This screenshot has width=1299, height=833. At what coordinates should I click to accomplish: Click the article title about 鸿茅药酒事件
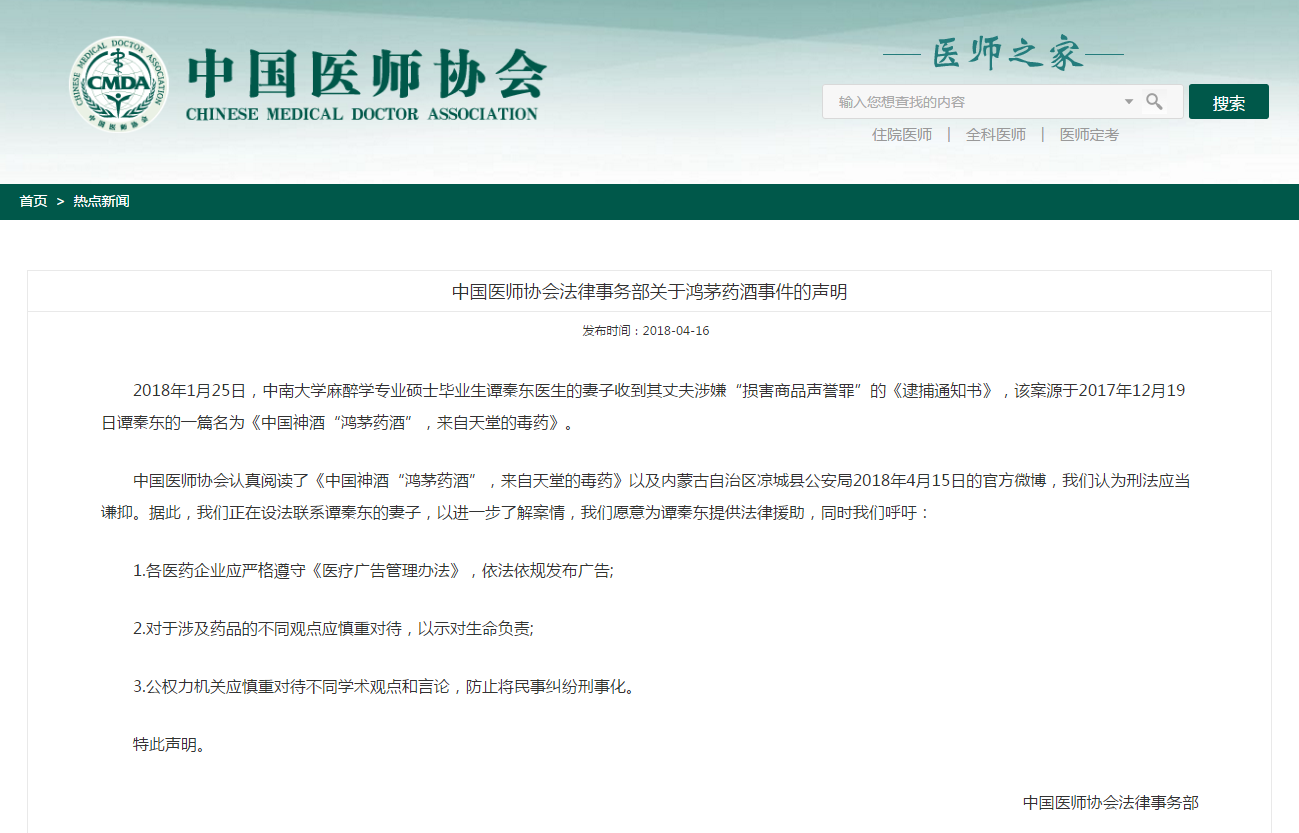(x=649, y=292)
